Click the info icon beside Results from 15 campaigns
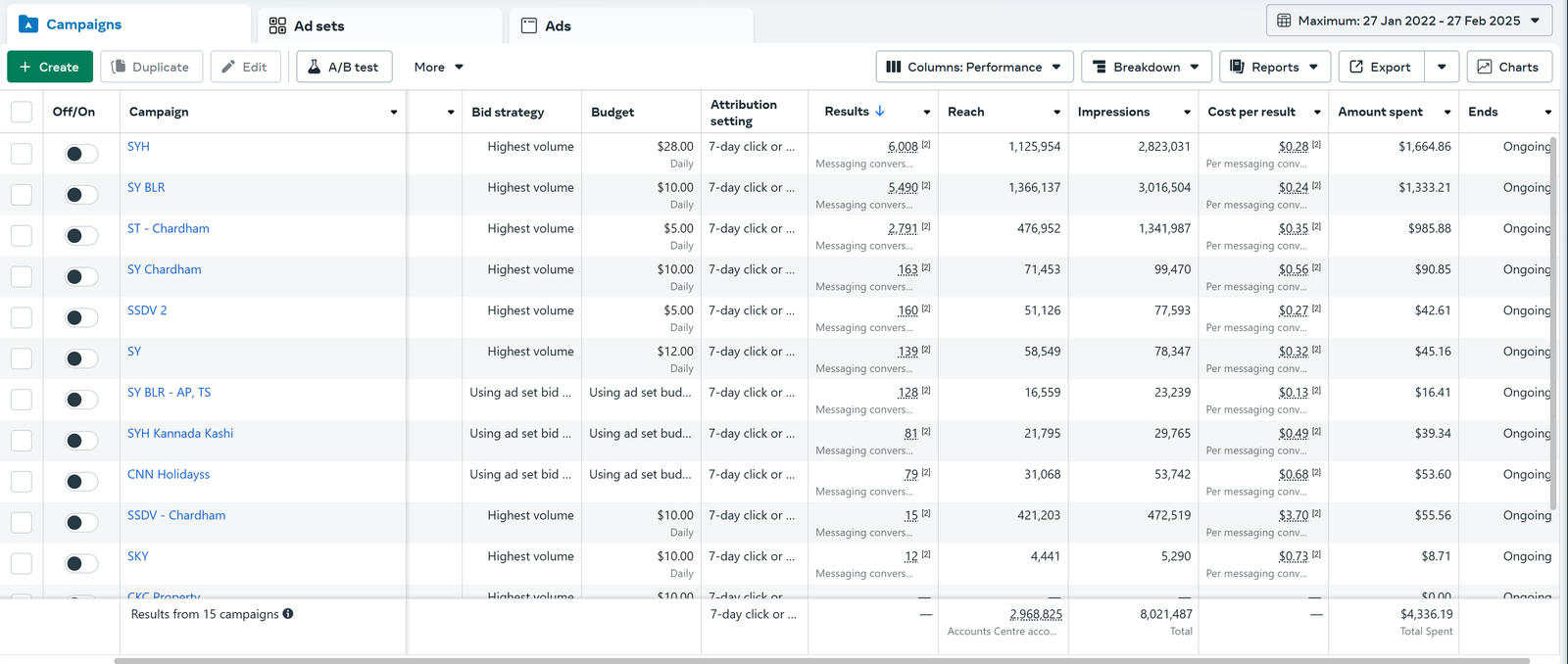 pyautogui.click(x=288, y=614)
